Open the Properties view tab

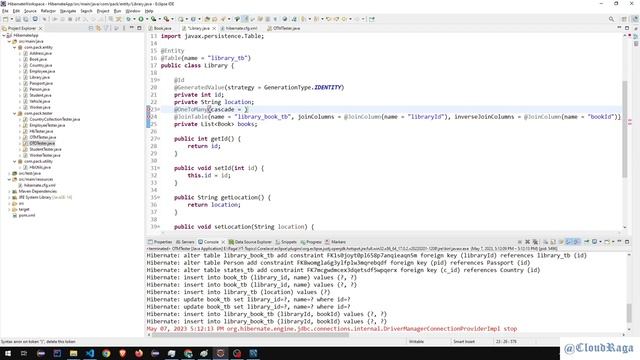160,242
